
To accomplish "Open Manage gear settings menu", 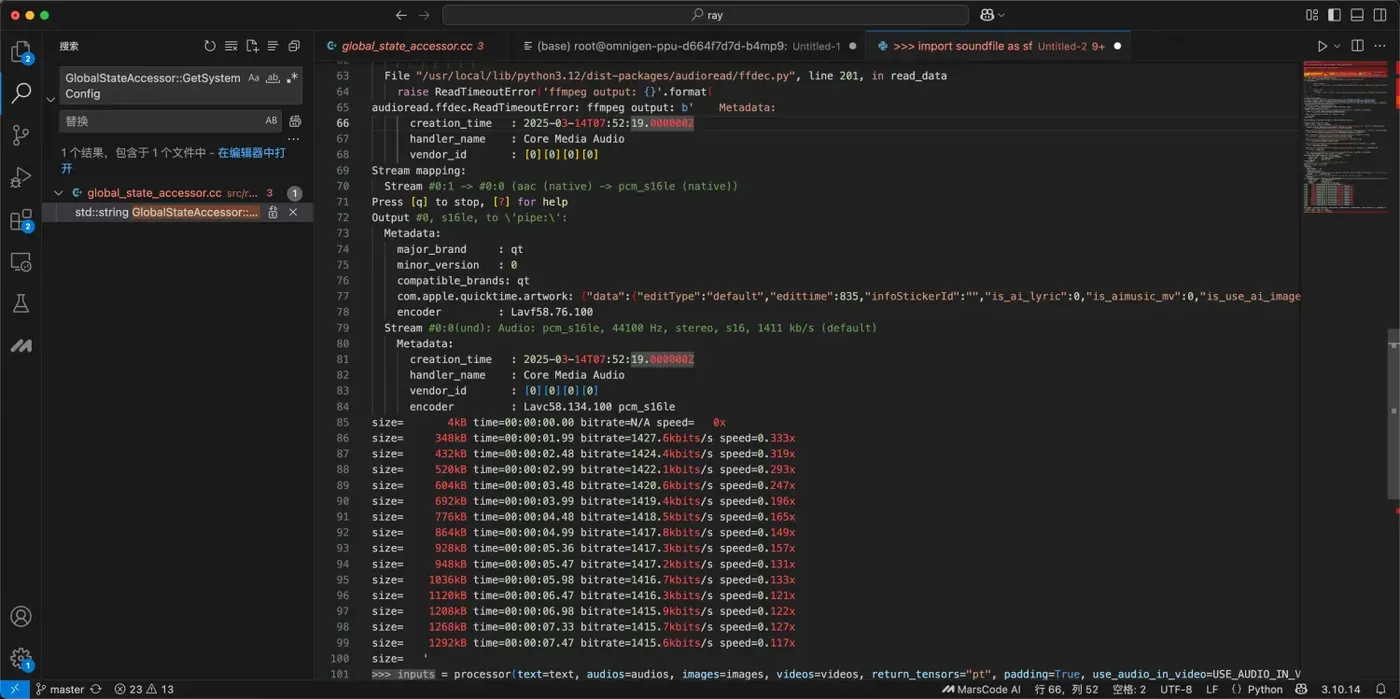I will tap(21, 658).
